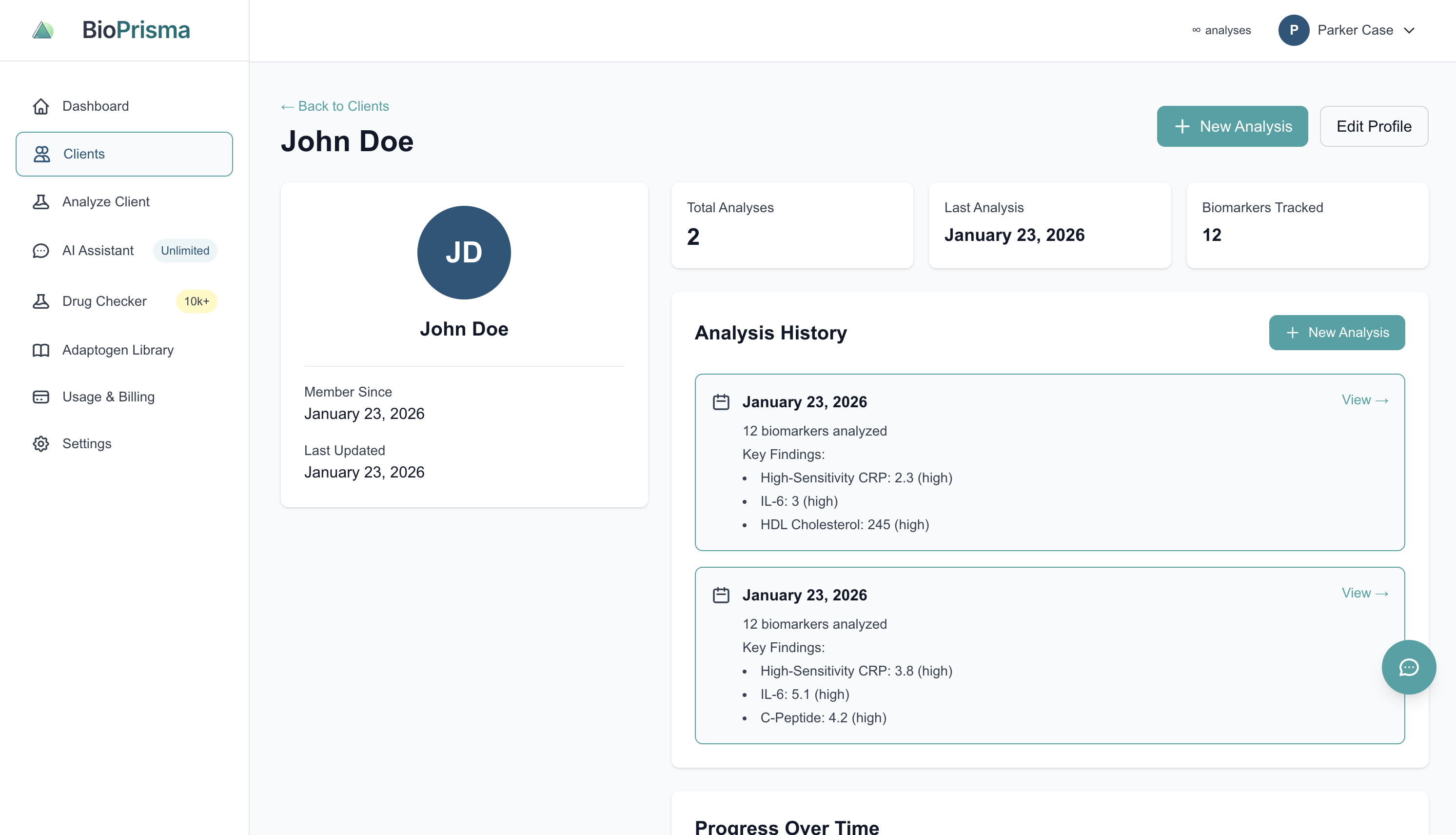This screenshot has height=835, width=1456.
Task: Click the New Analysis button at top
Action: pyautogui.click(x=1232, y=126)
